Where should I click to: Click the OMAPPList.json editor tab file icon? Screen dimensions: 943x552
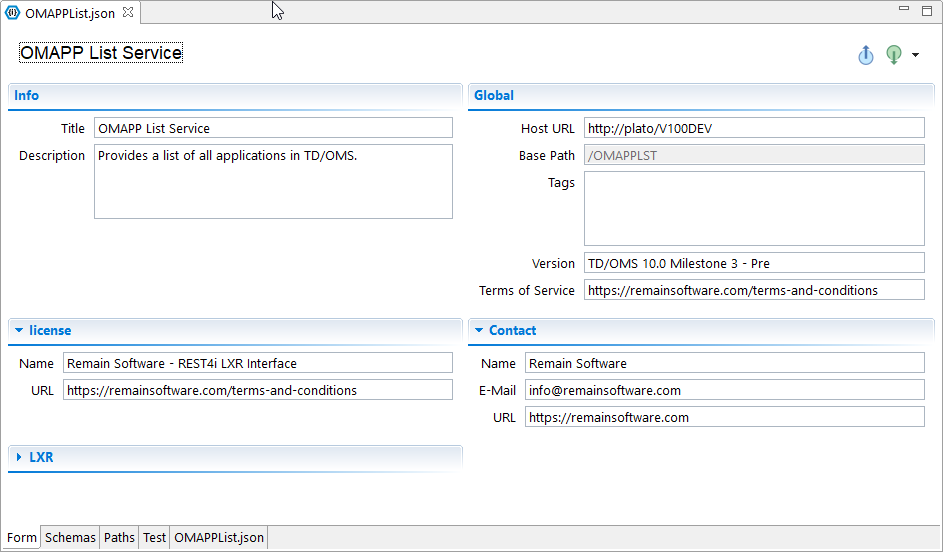click(13, 13)
